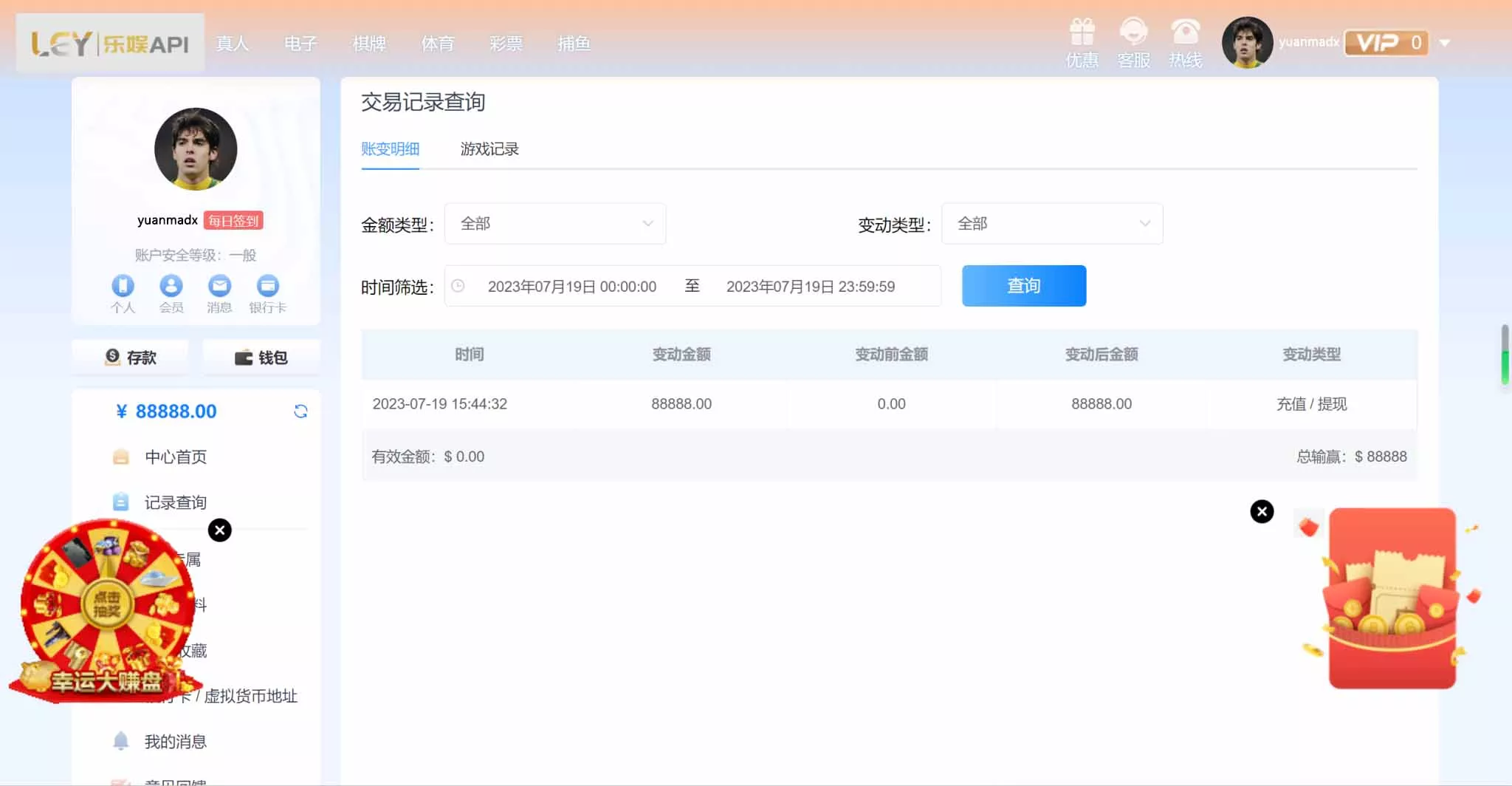Screen dimensions: 1512x786
Task: Select 体育 in the top navigation
Action: (x=439, y=44)
